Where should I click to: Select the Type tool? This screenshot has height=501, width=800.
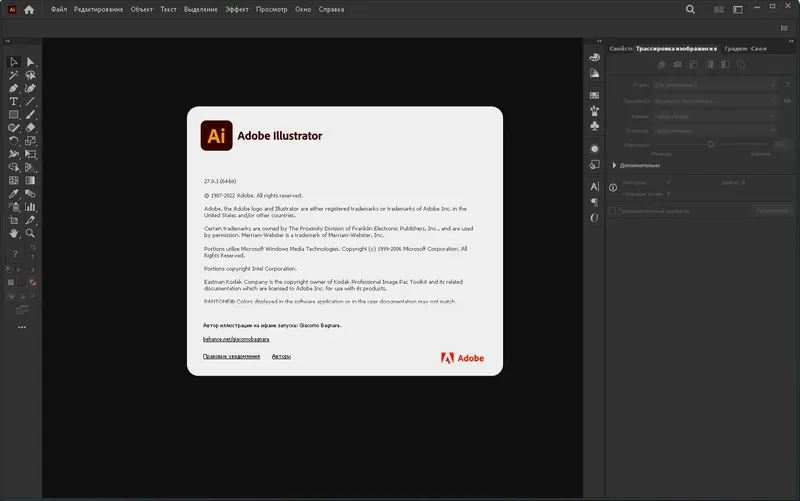pos(14,102)
